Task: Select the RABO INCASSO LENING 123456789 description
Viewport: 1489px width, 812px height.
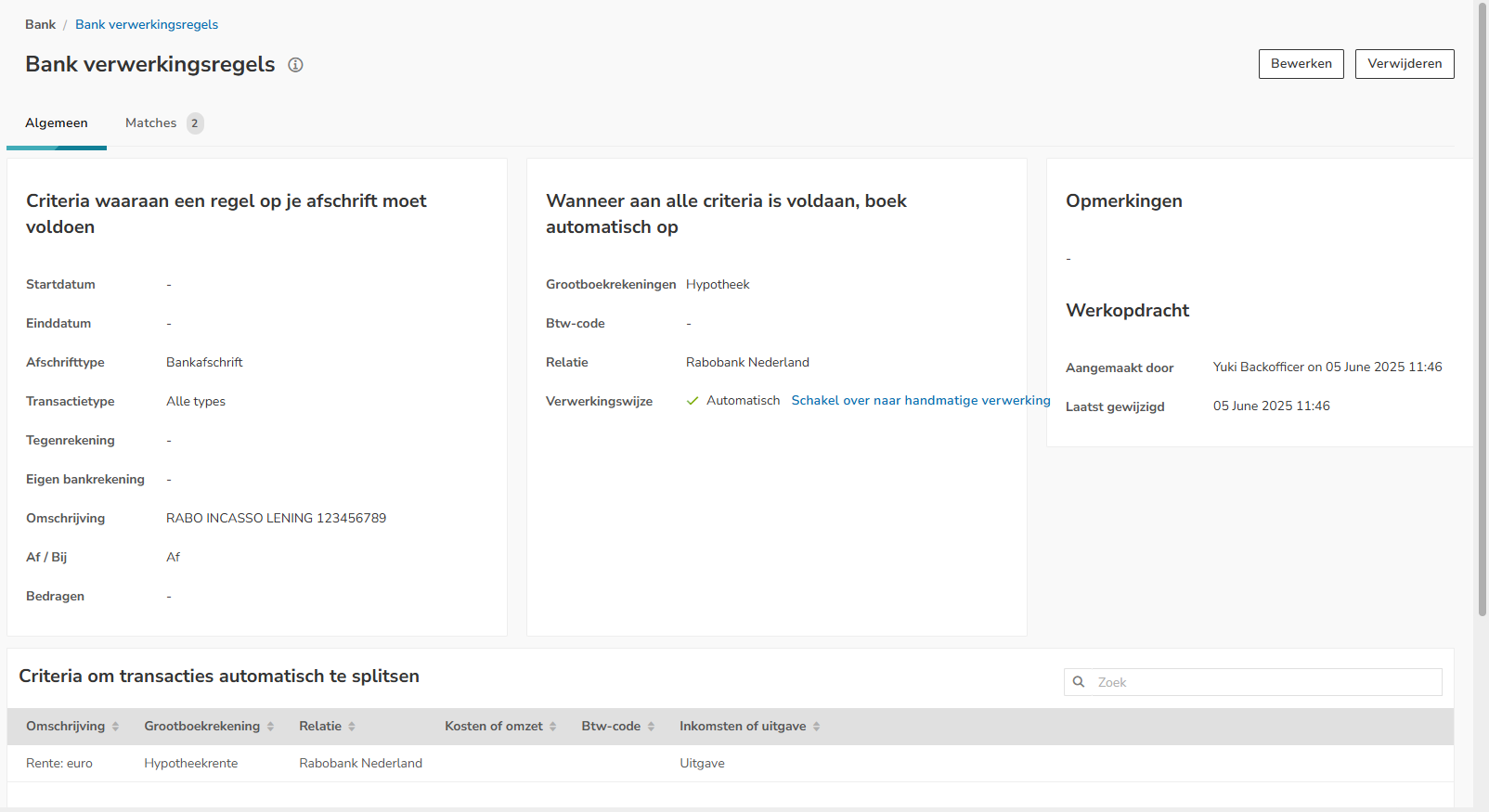Action: pyautogui.click(x=276, y=519)
